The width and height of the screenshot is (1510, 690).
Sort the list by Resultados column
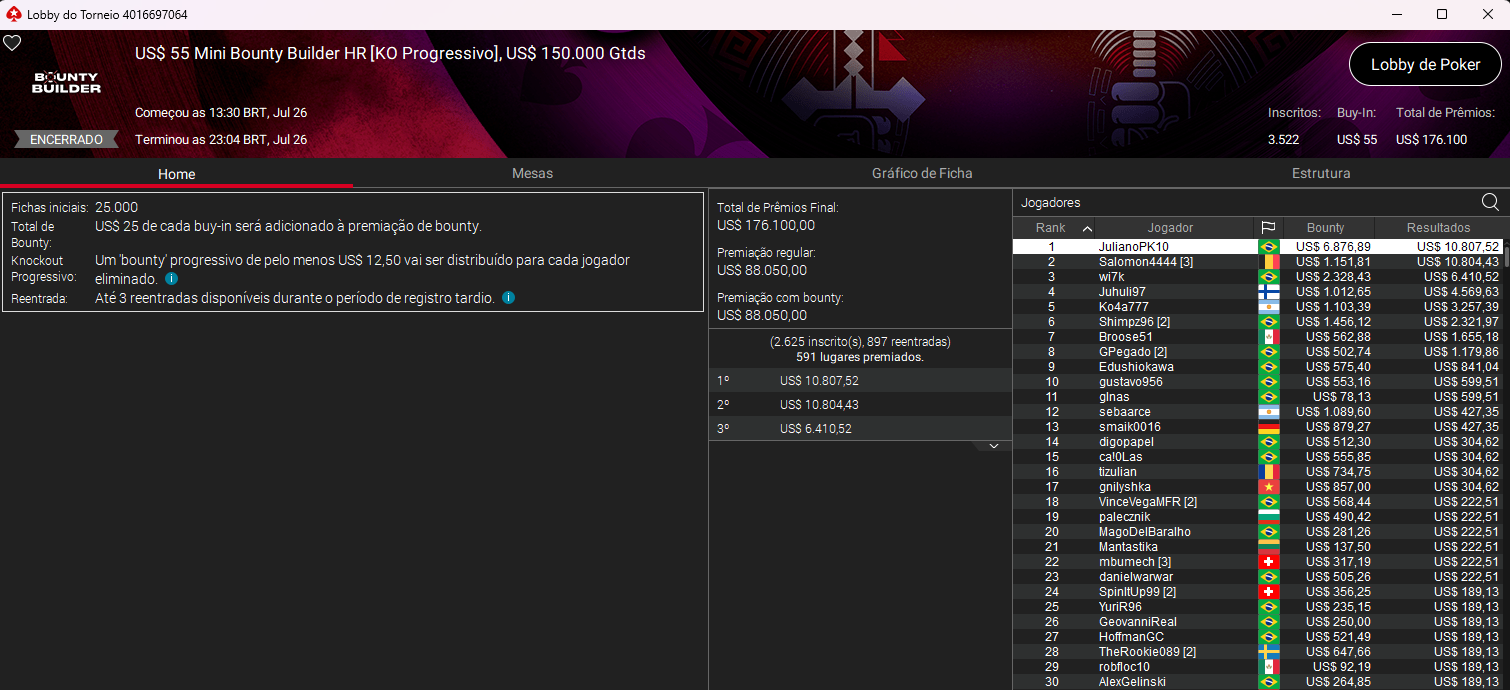[1438, 228]
